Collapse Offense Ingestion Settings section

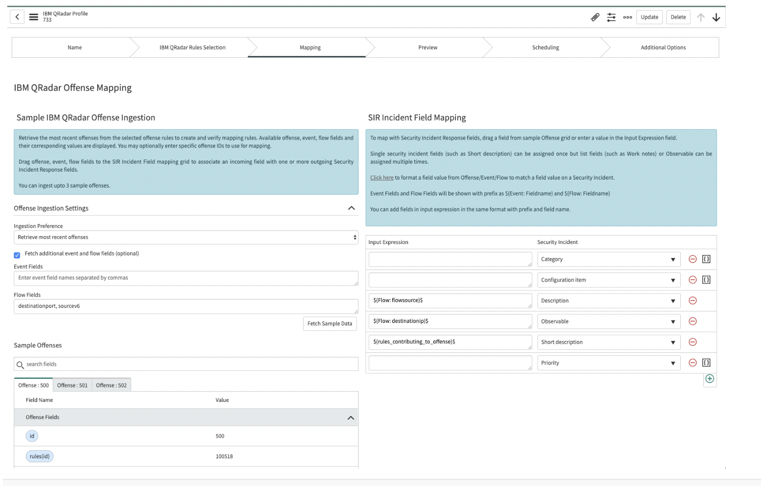[x=351, y=208]
